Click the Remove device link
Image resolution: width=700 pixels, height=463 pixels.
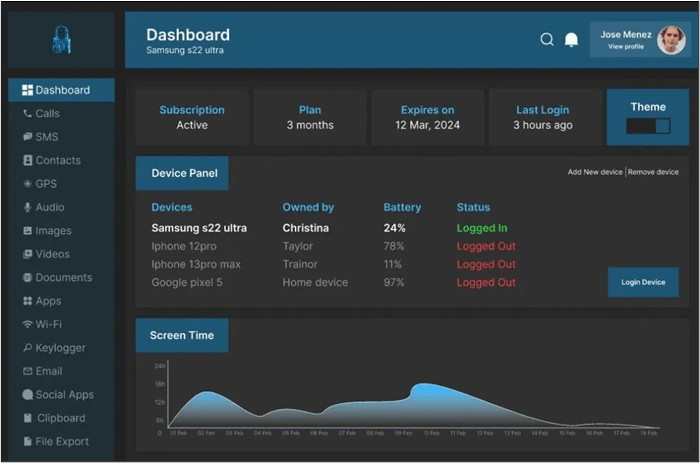(x=653, y=172)
